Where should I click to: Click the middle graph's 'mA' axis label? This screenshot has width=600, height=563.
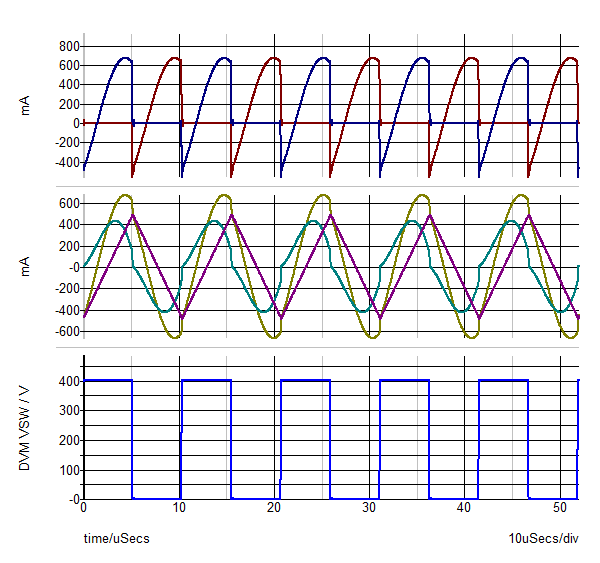[x=27, y=267]
